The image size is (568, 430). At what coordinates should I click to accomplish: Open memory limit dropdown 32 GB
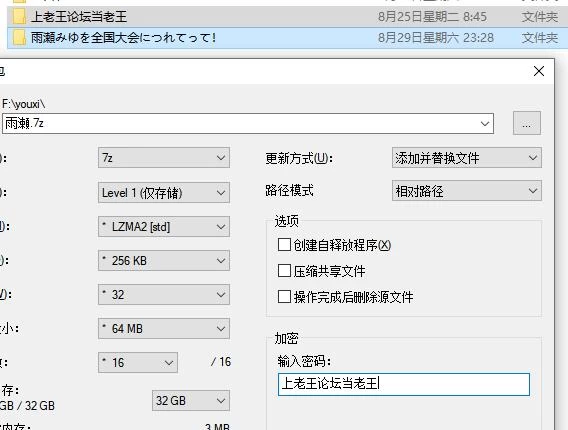point(191,400)
